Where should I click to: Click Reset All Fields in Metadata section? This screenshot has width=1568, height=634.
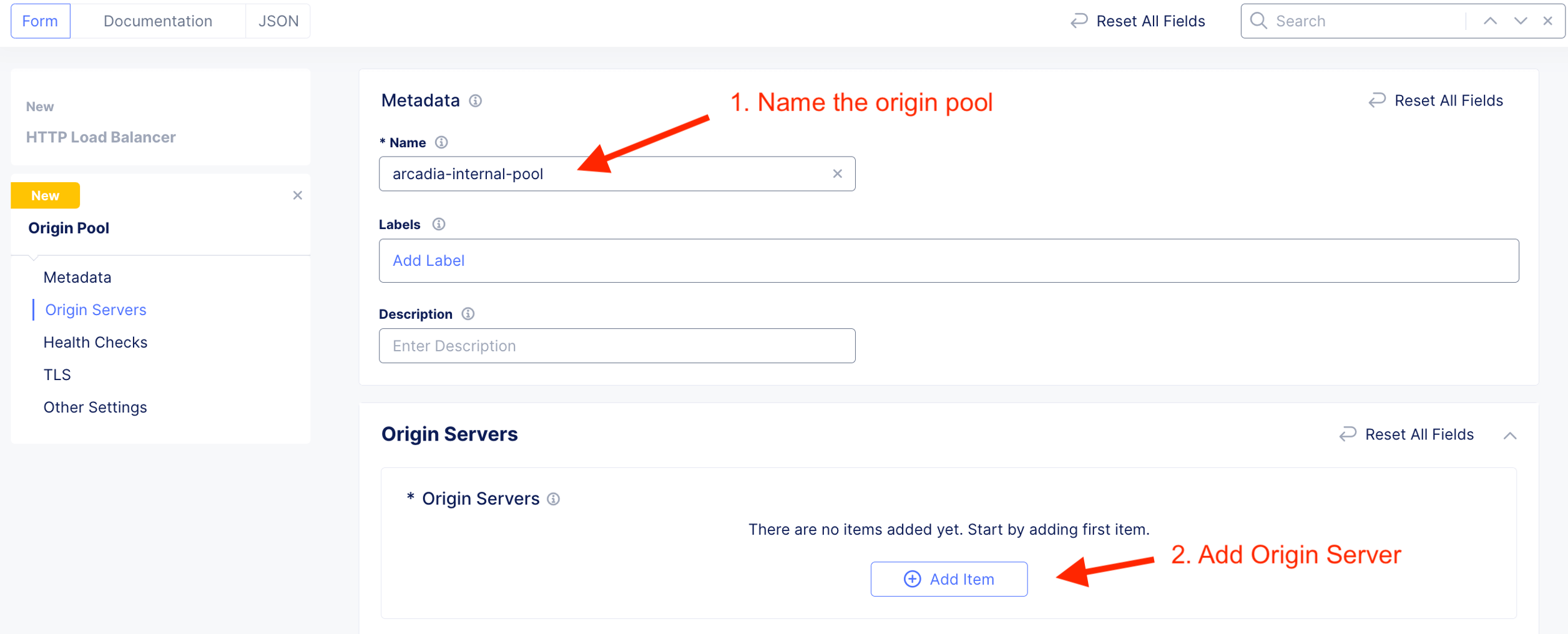click(x=1436, y=100)
